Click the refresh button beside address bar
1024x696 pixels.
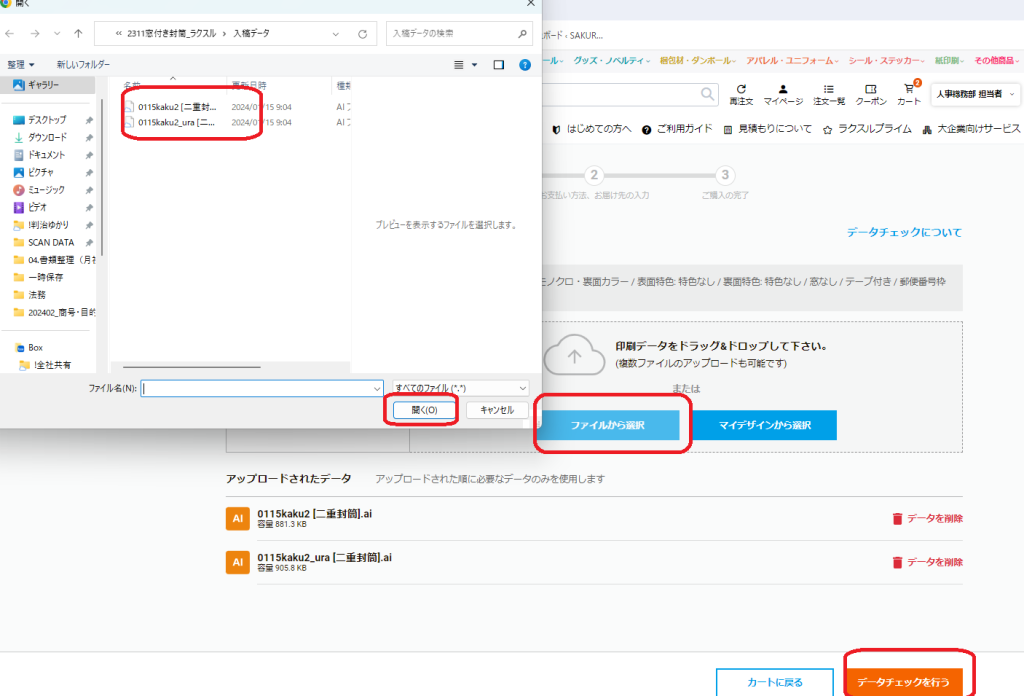tap(361, 34)
